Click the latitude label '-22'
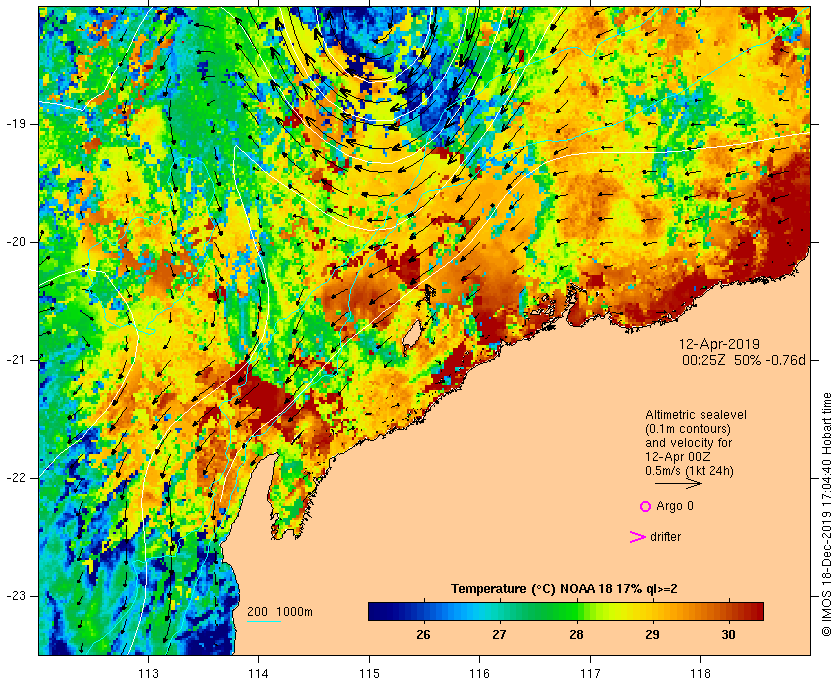This screenshot has height=680, width=840. [16, 477]
